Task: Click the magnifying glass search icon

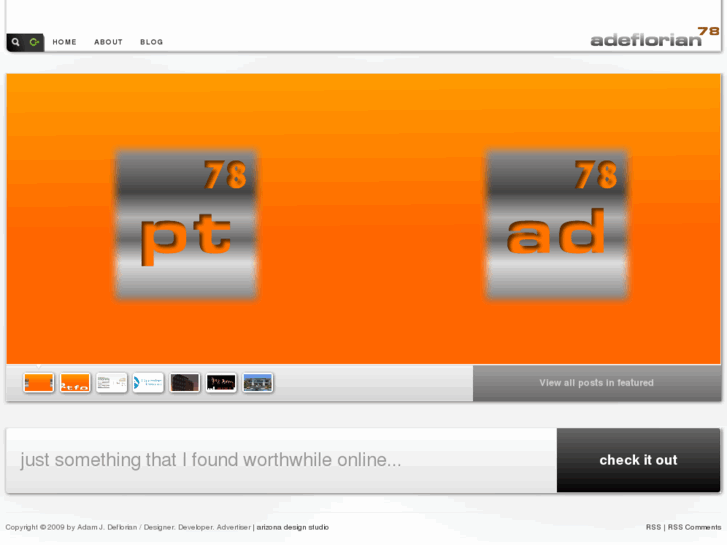Action: click(15, 42)
